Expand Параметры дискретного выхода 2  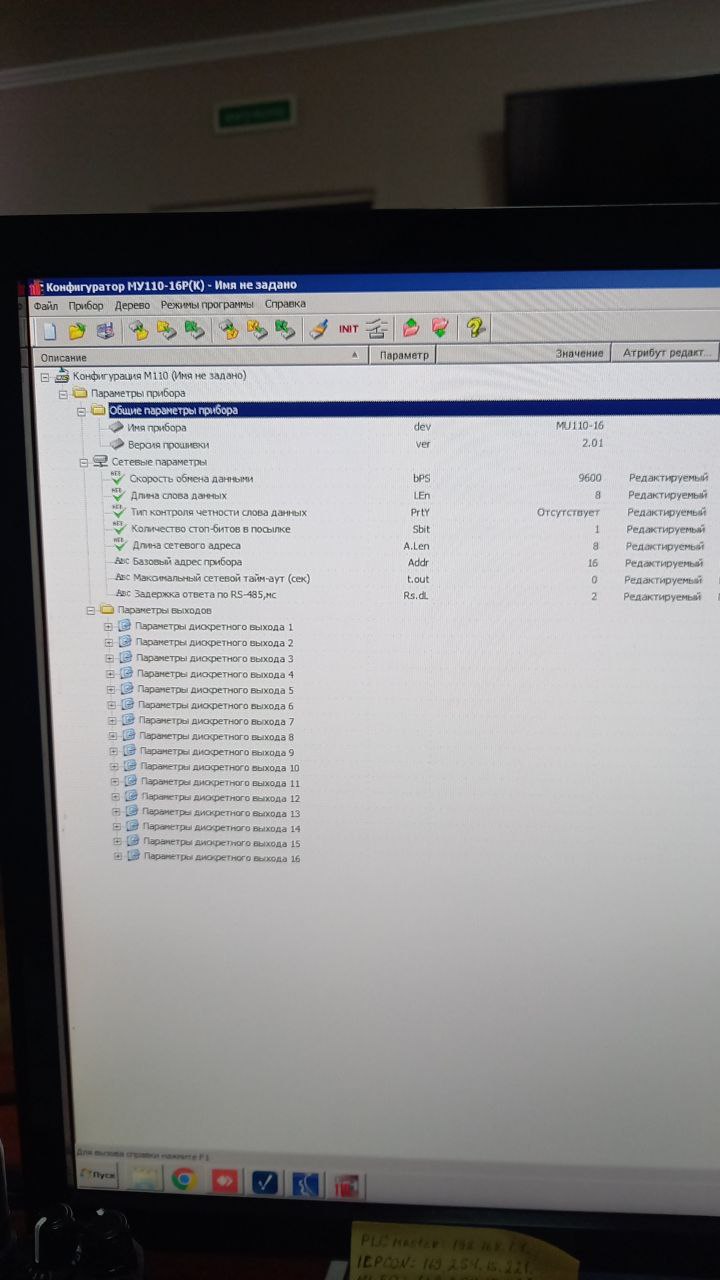click(109, 643)
